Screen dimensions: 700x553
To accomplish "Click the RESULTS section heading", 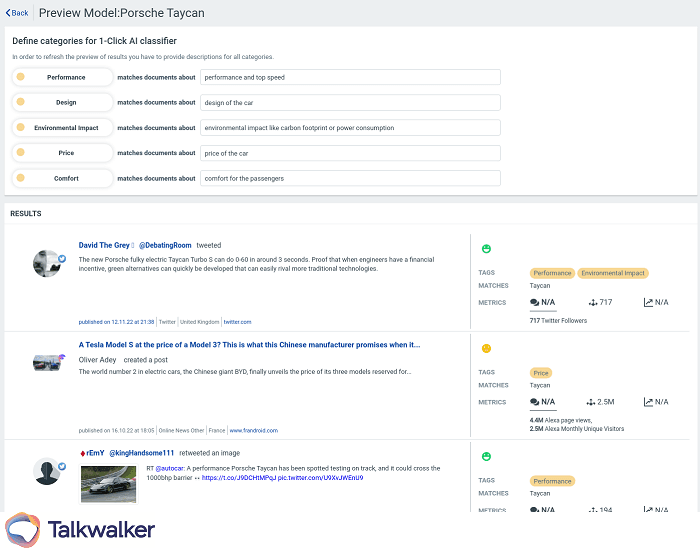I will (x=25, y=214).
